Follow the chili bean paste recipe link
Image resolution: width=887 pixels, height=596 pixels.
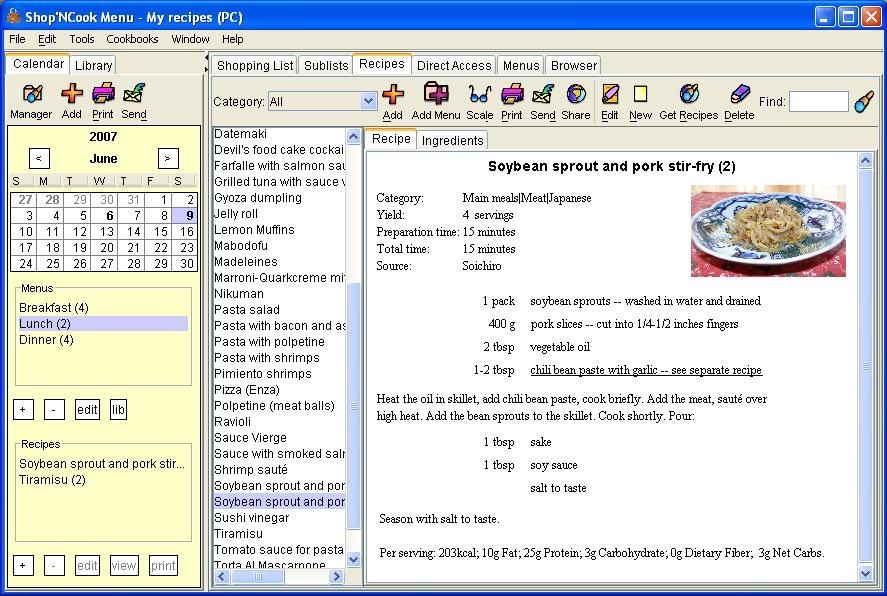click(x=646, y=370)
